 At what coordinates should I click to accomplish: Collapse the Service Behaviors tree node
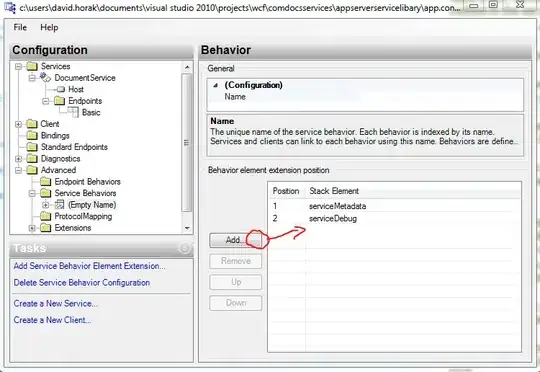32,193
